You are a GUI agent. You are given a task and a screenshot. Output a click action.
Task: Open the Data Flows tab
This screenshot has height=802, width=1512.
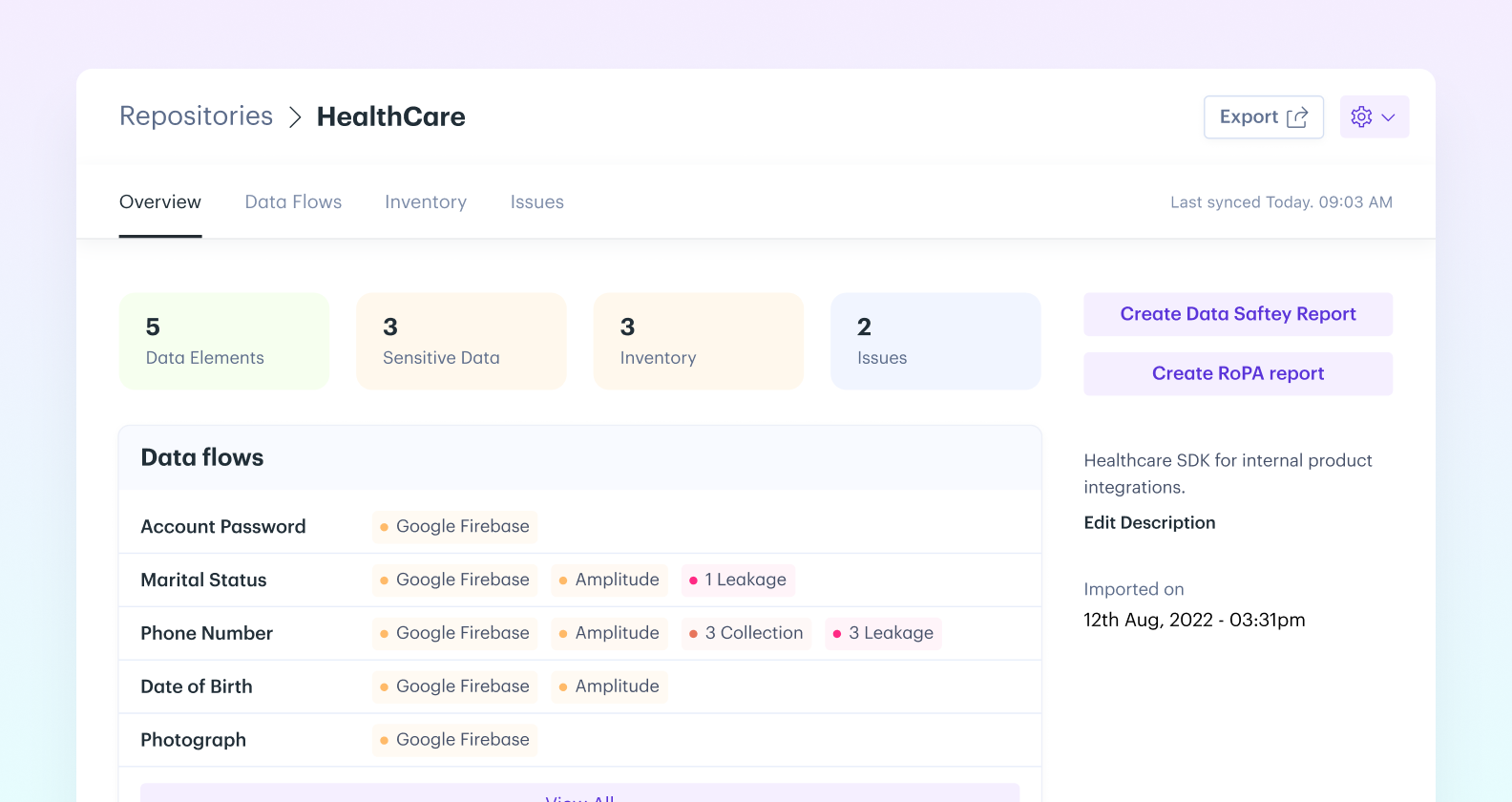point(293,202)
